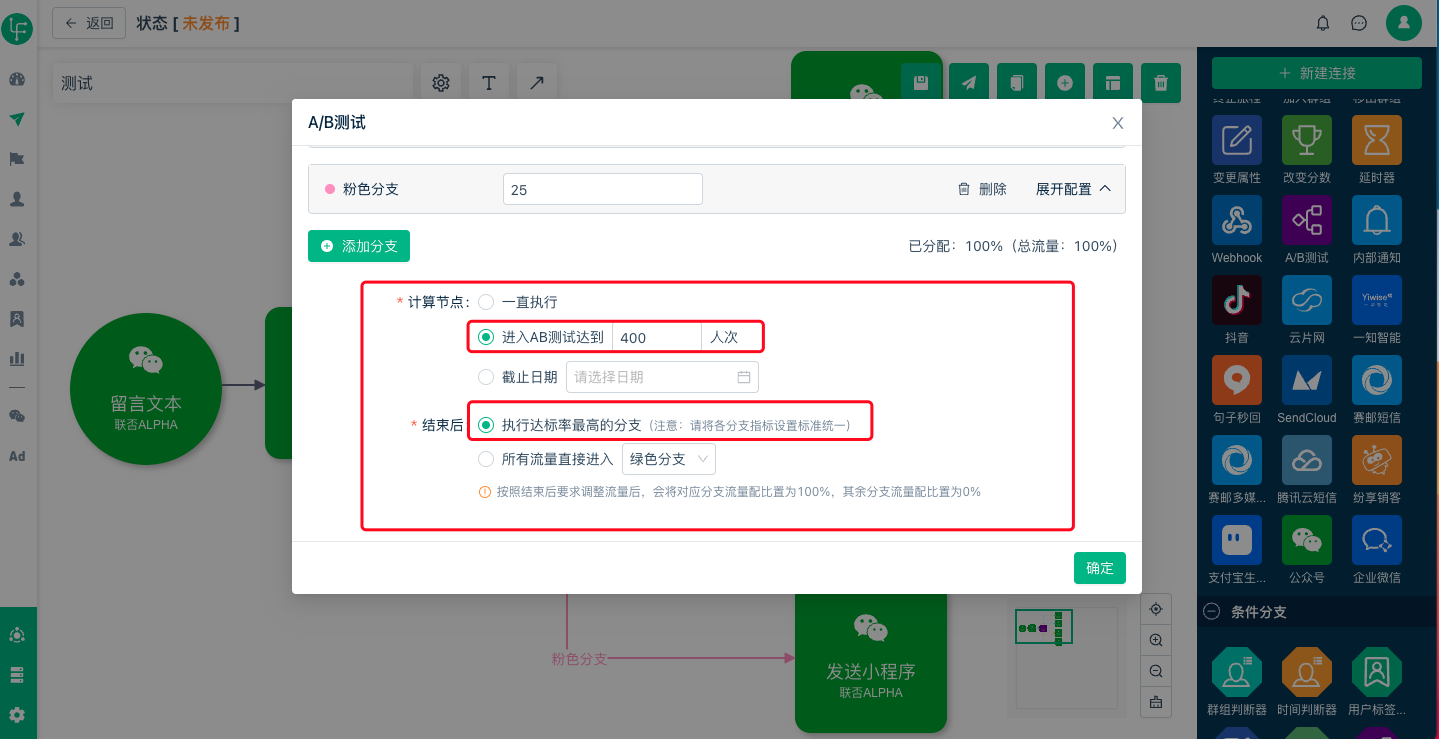Image resolution: width=1439 pixels, height=739 pixels.
Task: Select the 公众号 WeChat node icon
Action: click(1307, 540)
